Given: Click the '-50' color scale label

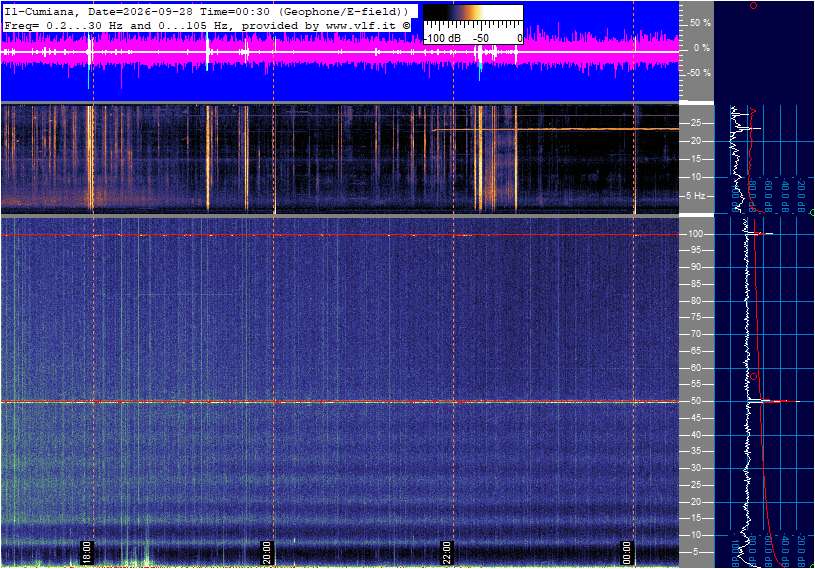Looking at the screenshot, I should pos(481,38).
